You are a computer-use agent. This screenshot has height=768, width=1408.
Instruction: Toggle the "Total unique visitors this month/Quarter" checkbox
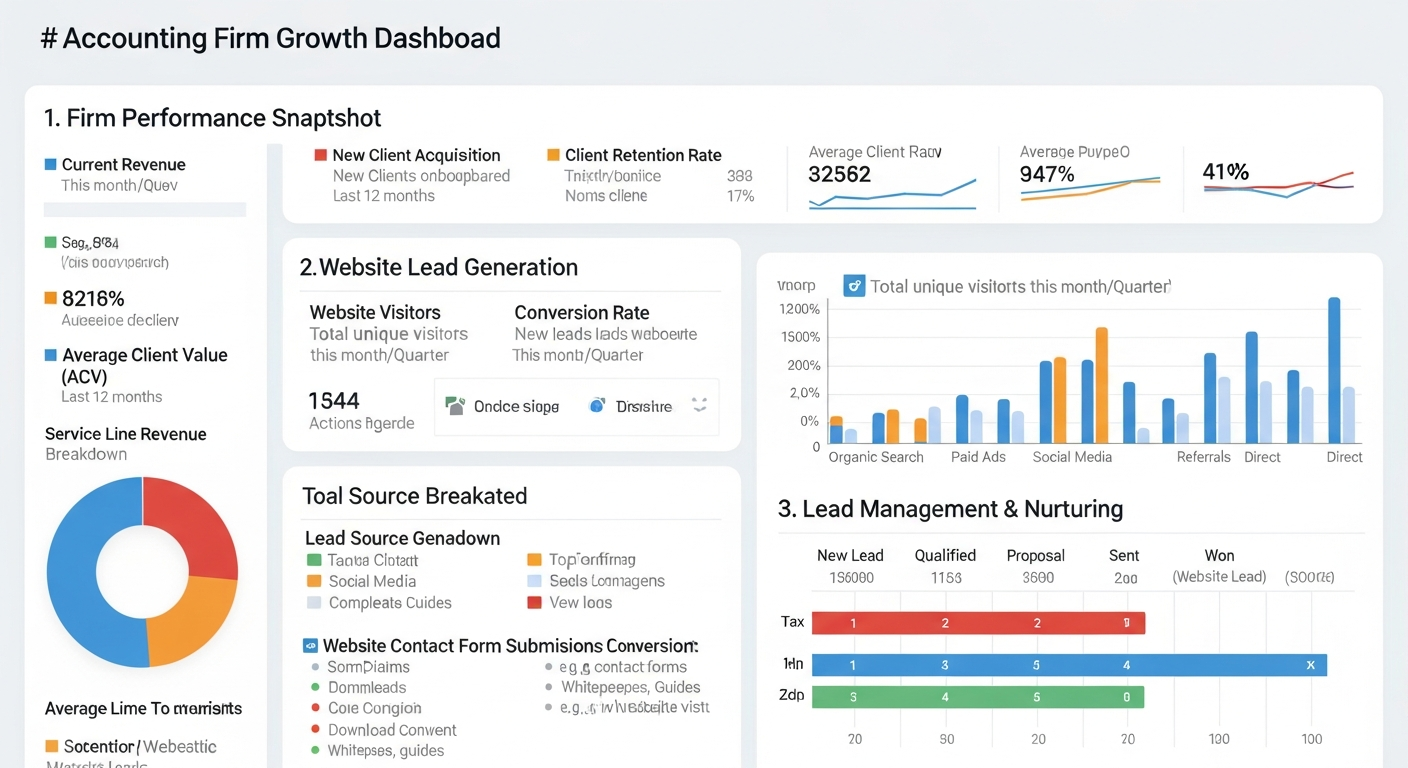pos(854,285)
